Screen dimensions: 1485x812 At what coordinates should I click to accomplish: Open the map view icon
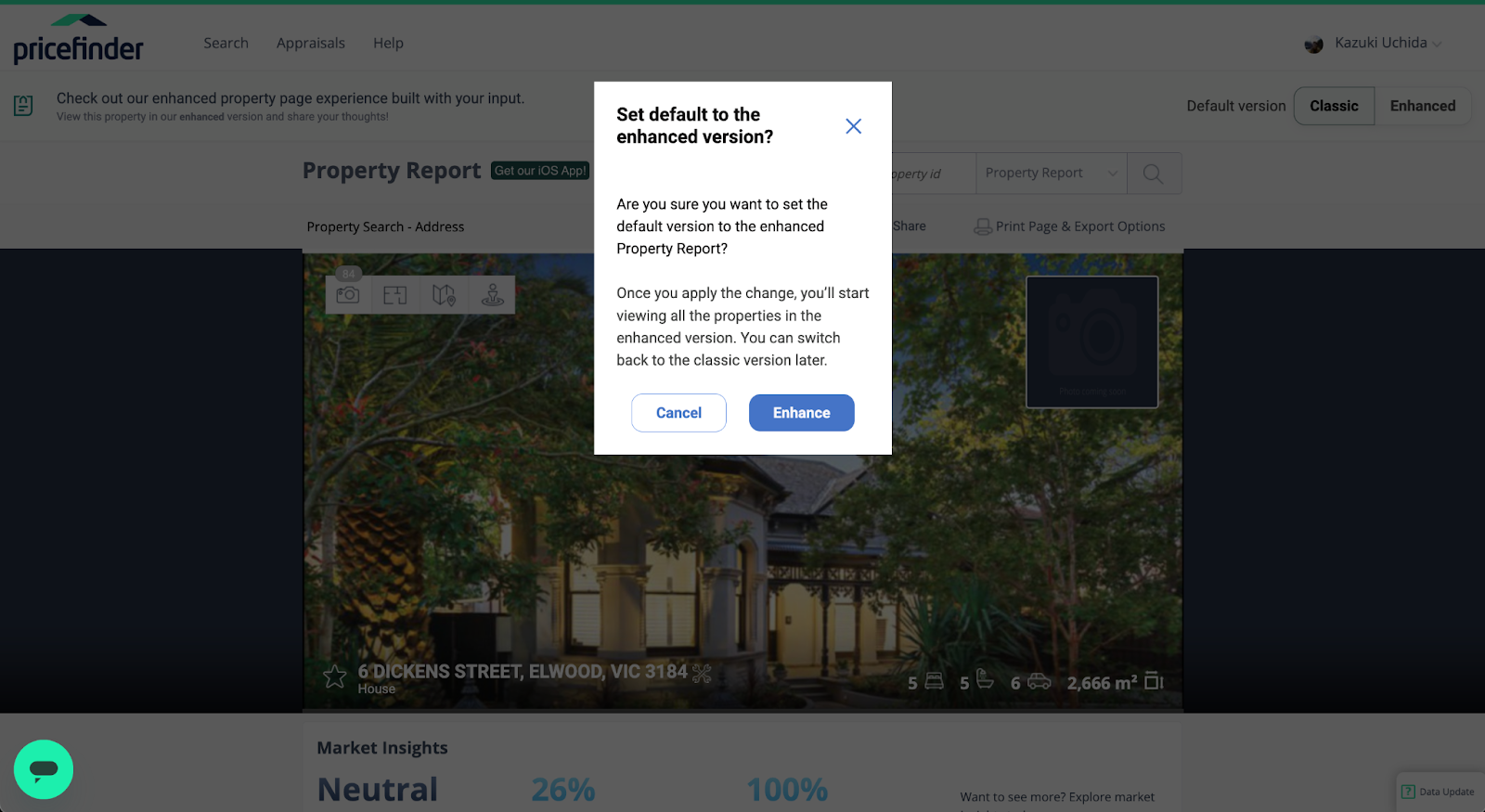click(x=444, y=295)
